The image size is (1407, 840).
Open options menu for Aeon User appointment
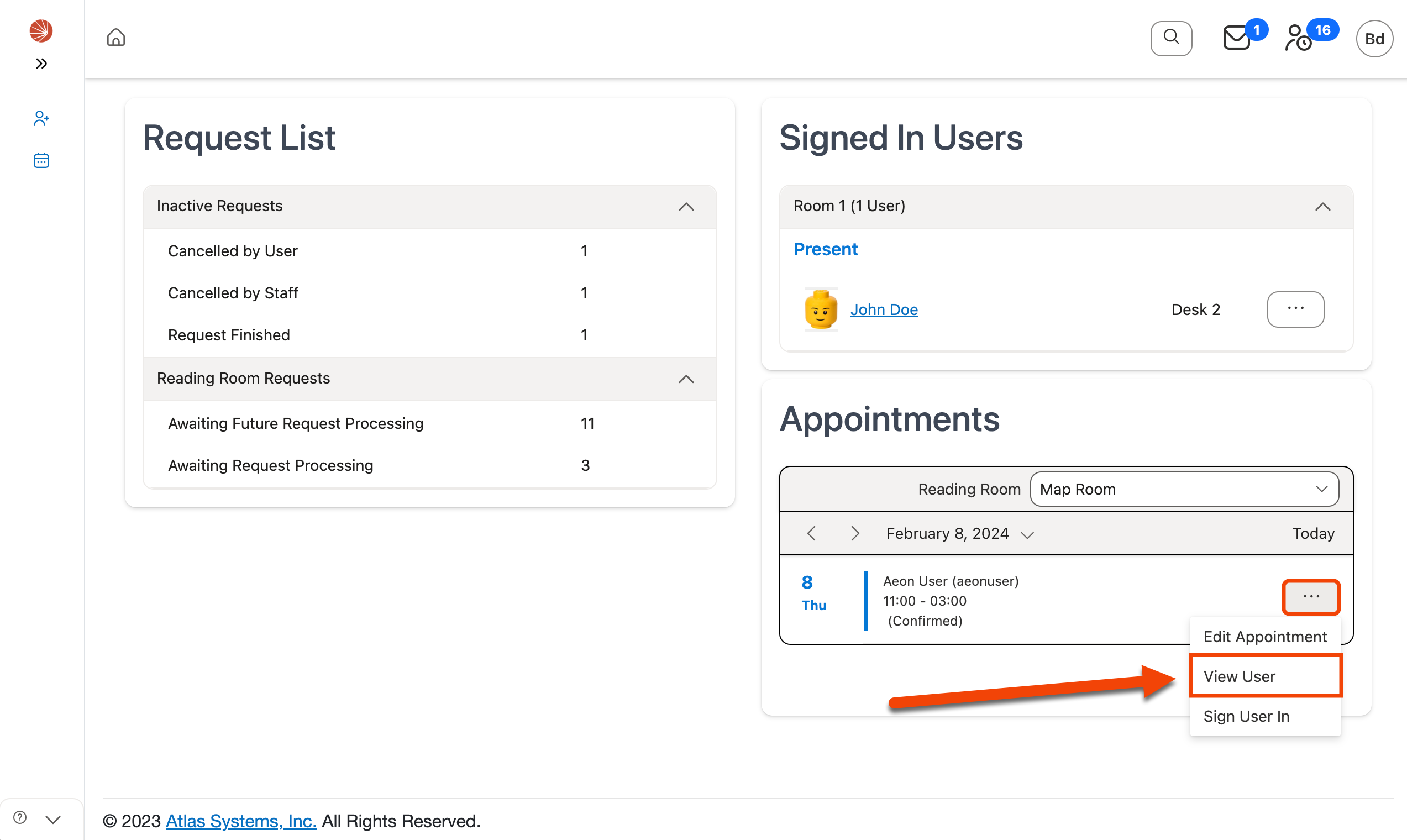coord(1311,596)
